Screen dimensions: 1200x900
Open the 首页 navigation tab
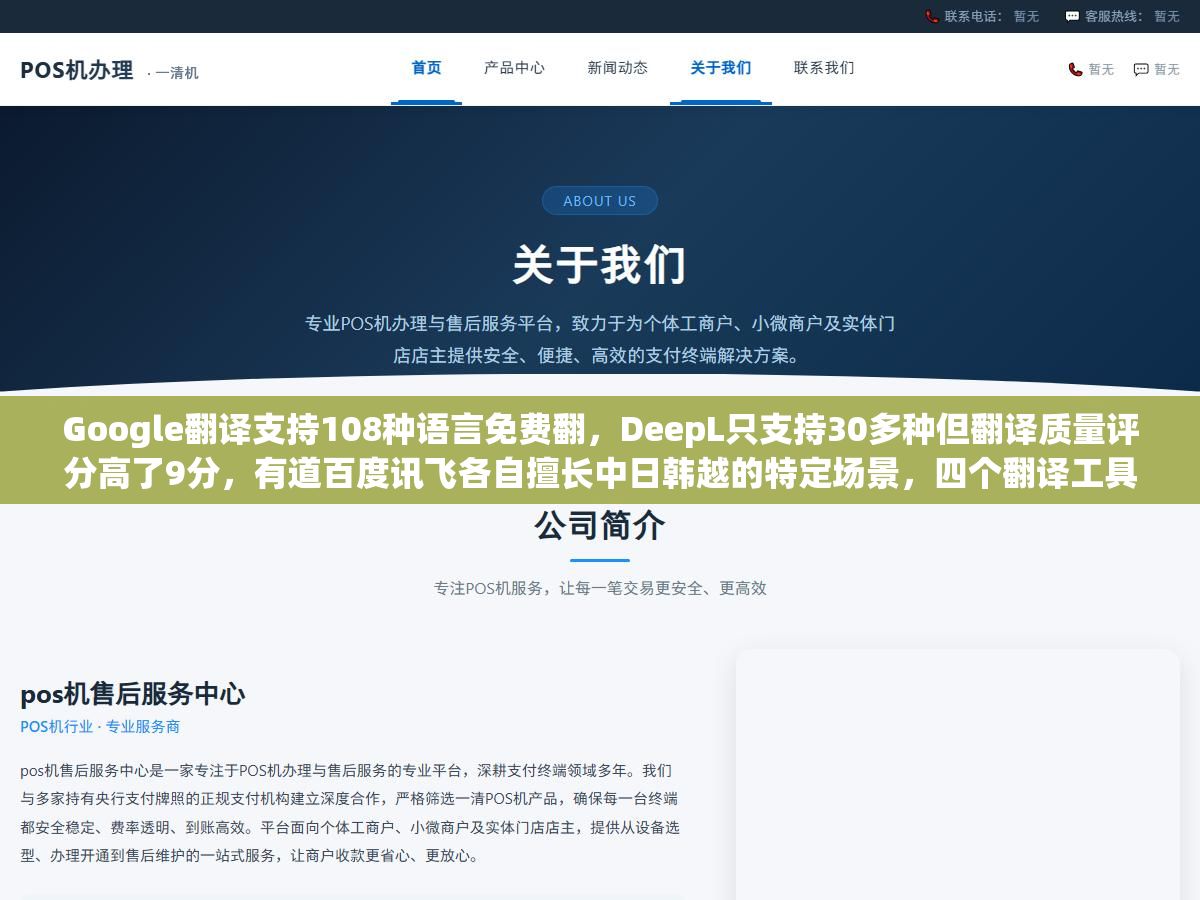[x=426, y=68]
